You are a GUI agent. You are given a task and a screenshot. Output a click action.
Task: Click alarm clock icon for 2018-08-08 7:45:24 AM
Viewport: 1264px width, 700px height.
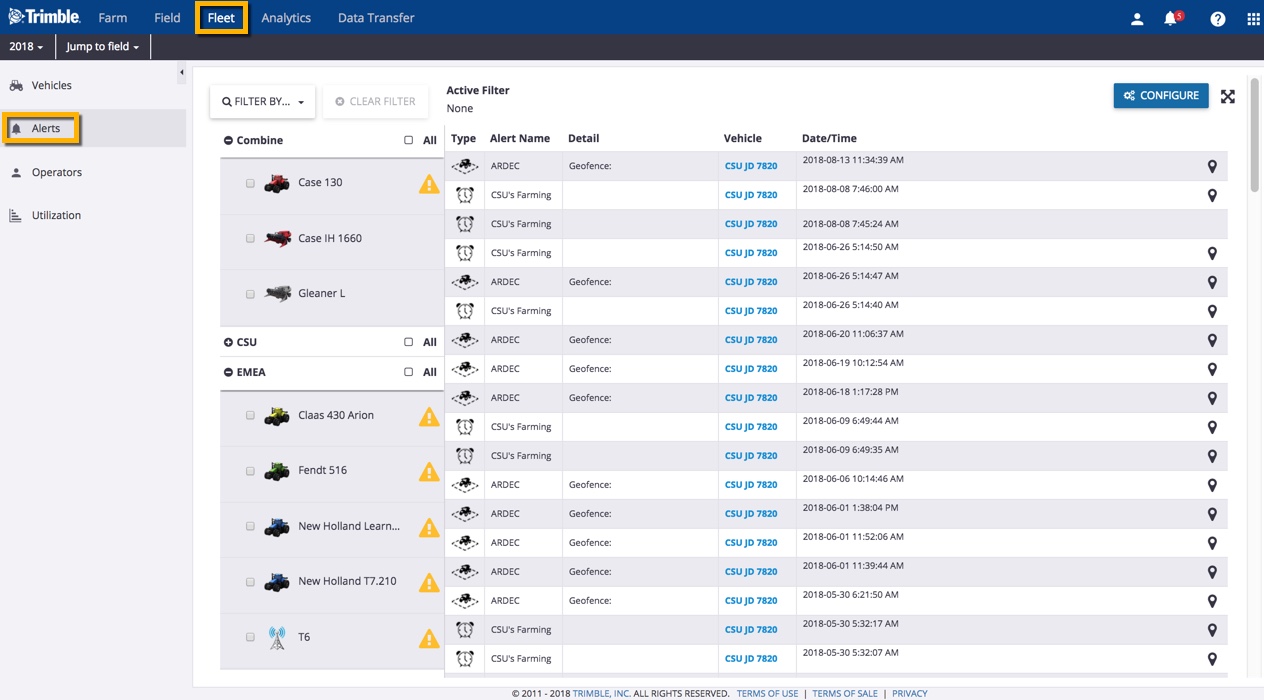(x=465, y=224)
